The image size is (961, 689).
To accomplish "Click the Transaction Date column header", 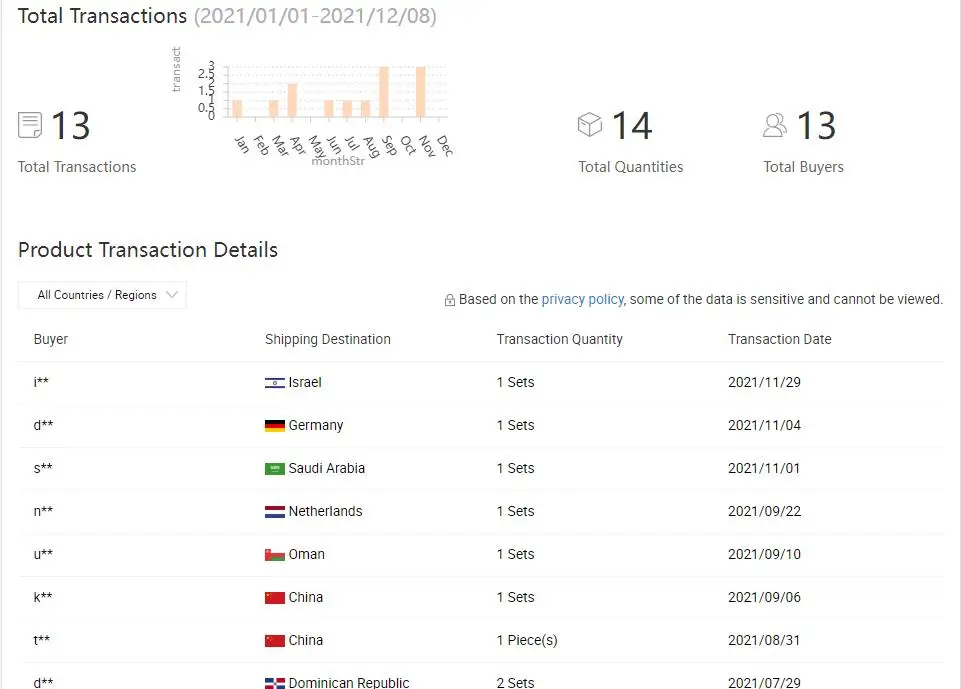I will (x=779, y=339).
